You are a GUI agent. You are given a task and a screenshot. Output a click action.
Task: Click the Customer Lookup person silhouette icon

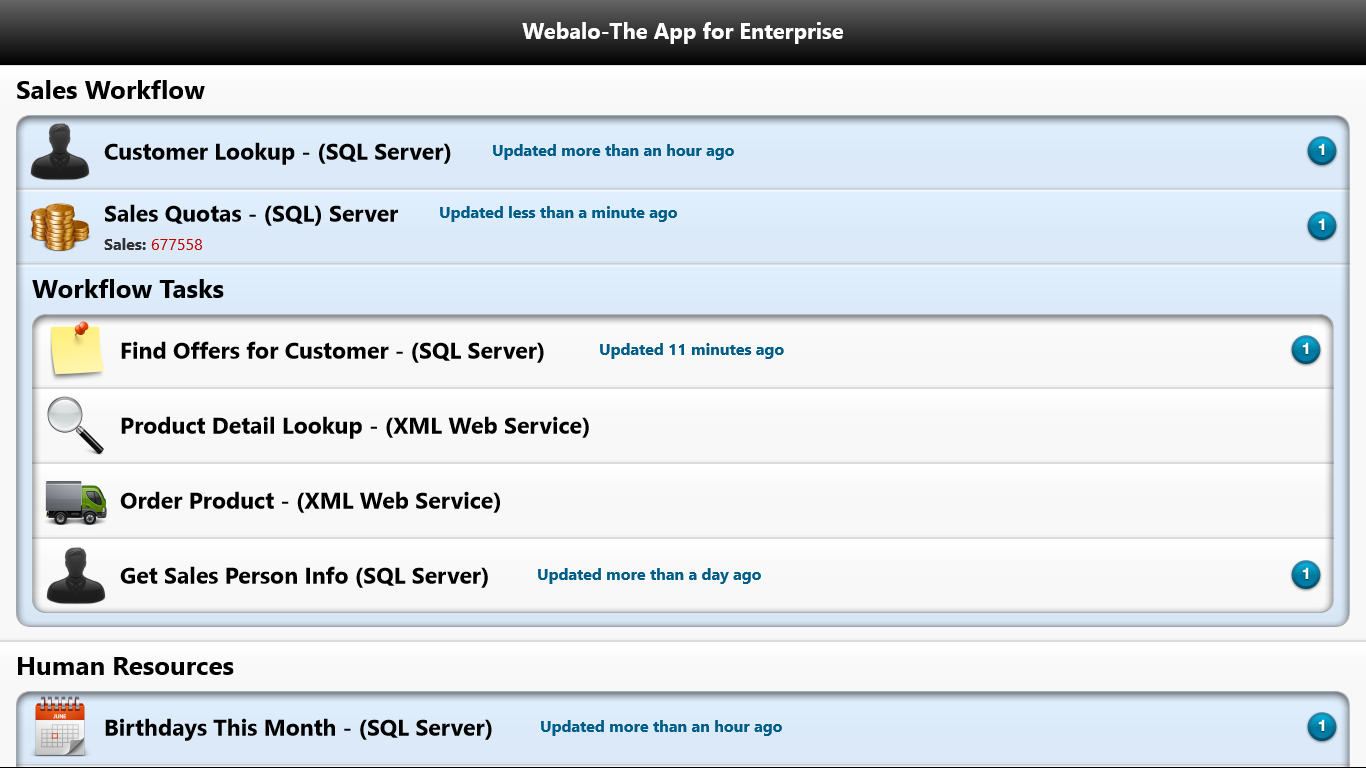(x=60, y=152)
